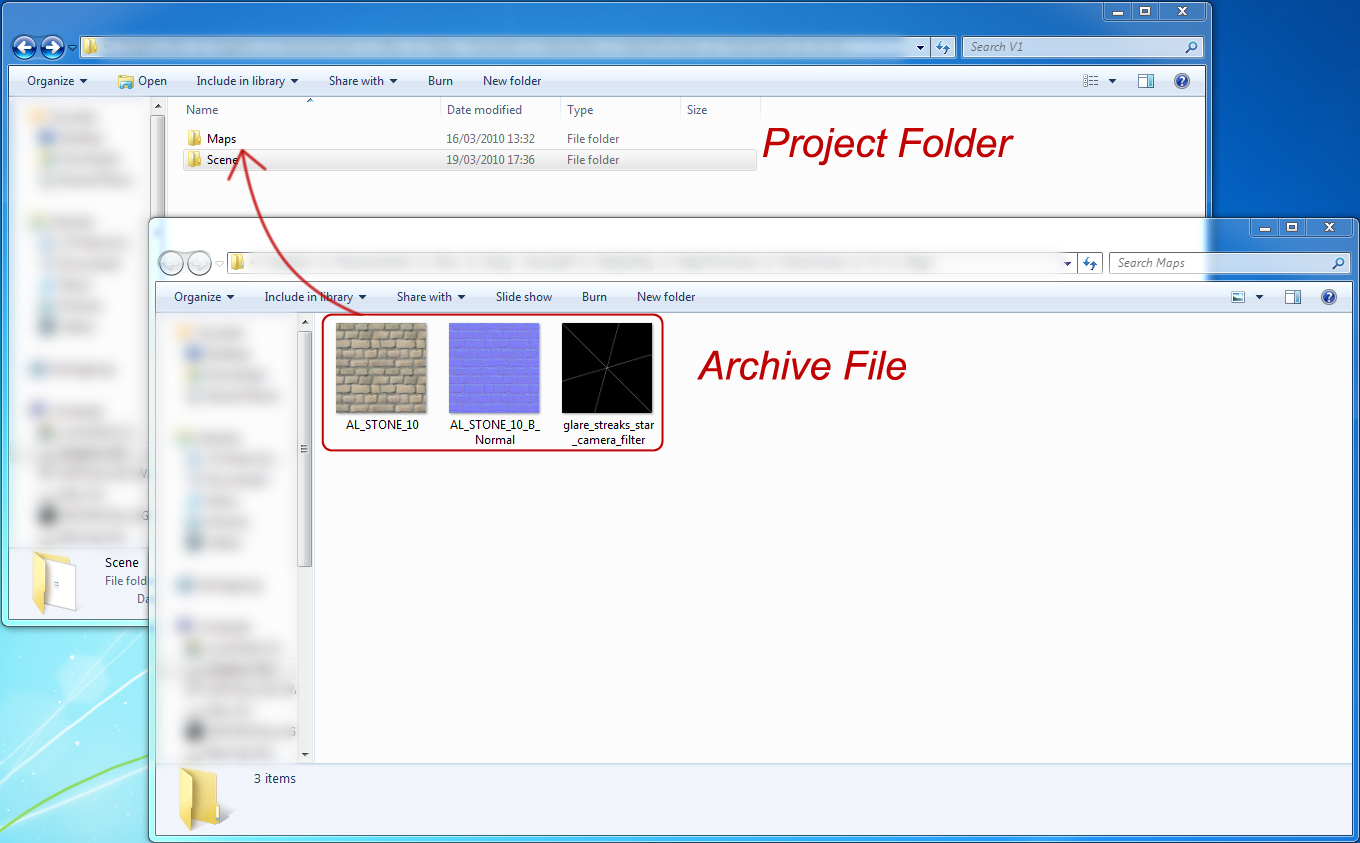Click recent pages arrow in back window
This screenshot has width=1360, height=843.
coord(73,48)
